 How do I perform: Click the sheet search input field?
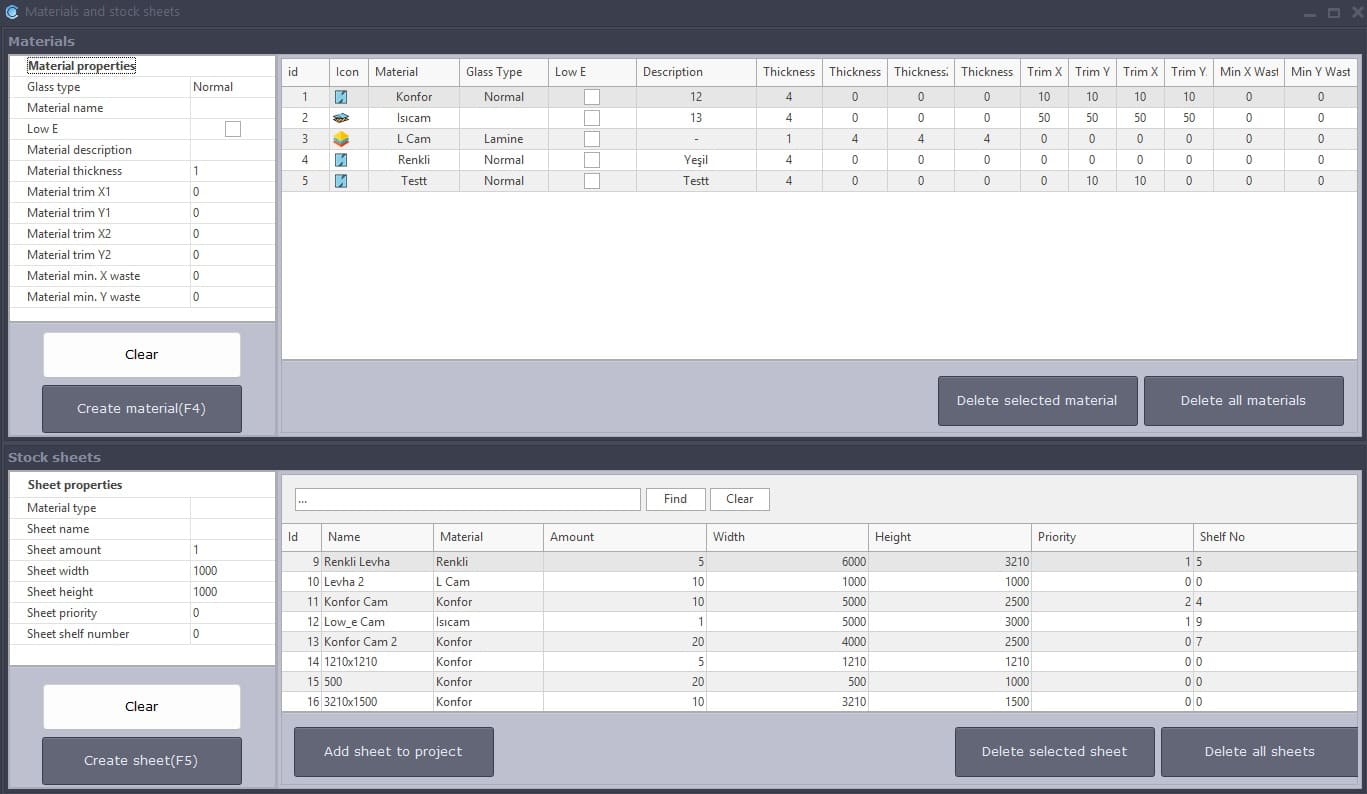click(x=466, y=499)
